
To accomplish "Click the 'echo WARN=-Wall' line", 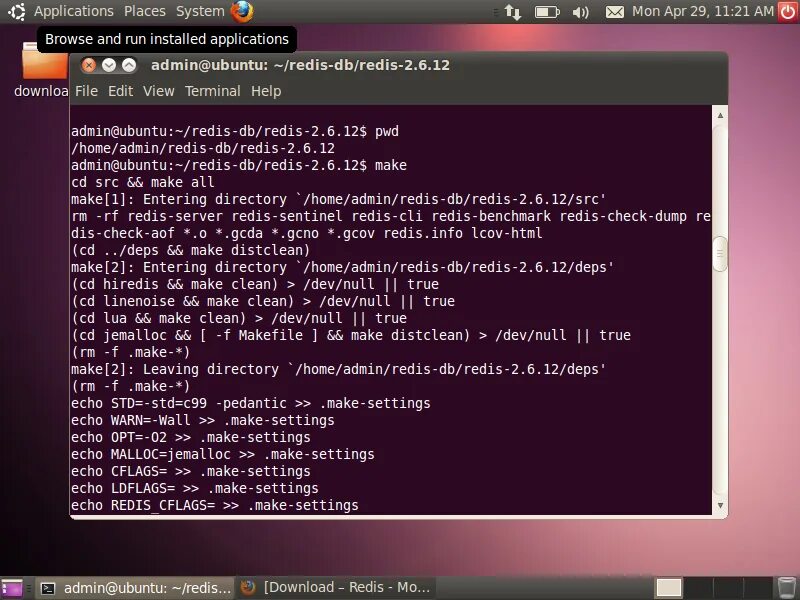I will click(203, 420).
